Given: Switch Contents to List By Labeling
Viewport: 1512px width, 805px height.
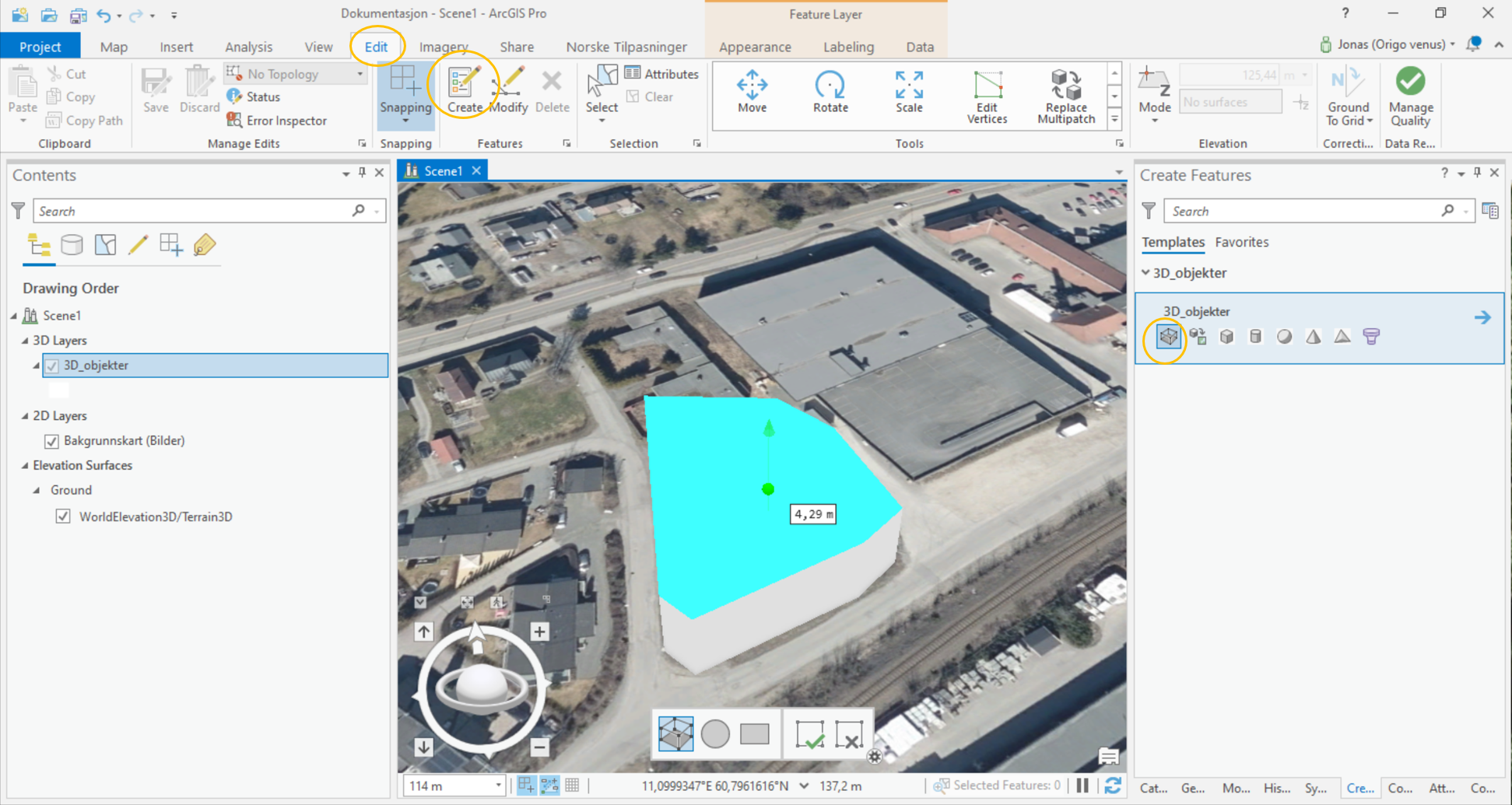Looking at the screenshot, I should coord(205,246).
